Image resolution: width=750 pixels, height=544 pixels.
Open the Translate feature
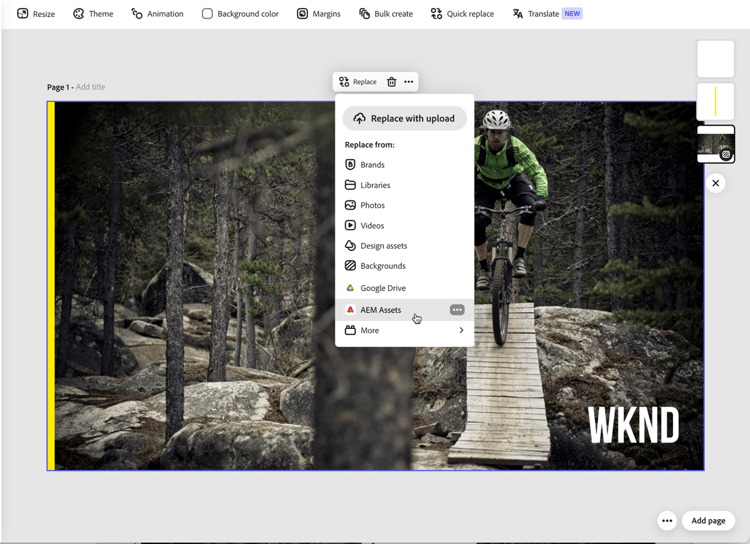(x=547, y=14)
